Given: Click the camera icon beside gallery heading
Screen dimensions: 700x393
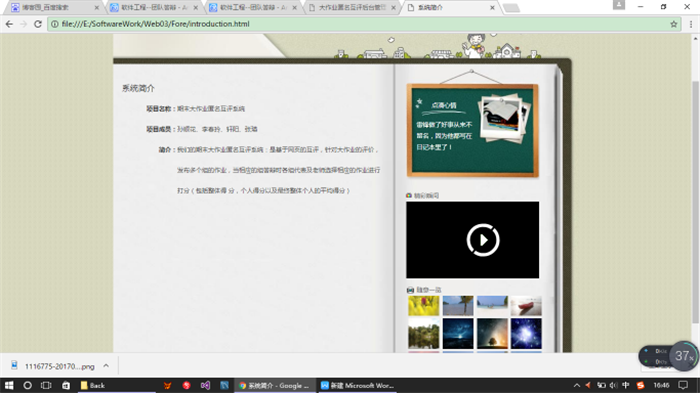Looking at the screenshot, I should pos(410,290).
